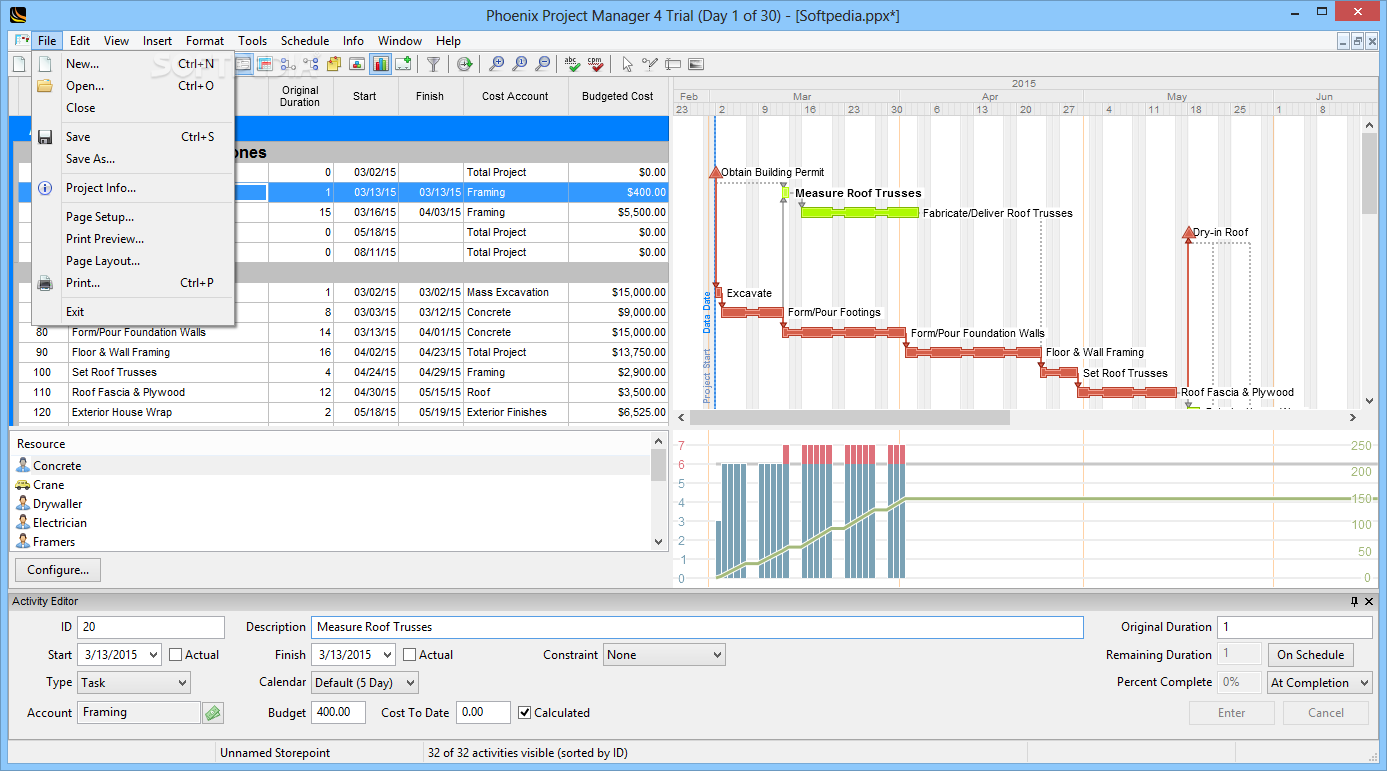
Task: Open the Start date dropdown
Action: pyautogui.click(x=152, y=655)
